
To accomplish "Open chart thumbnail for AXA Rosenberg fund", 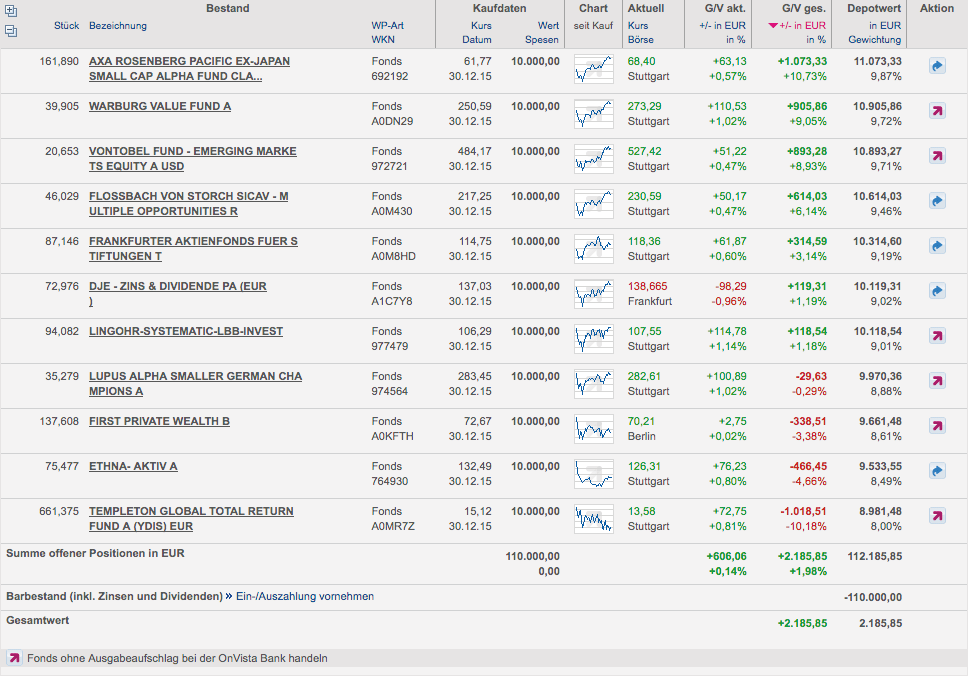I will 594,69.
